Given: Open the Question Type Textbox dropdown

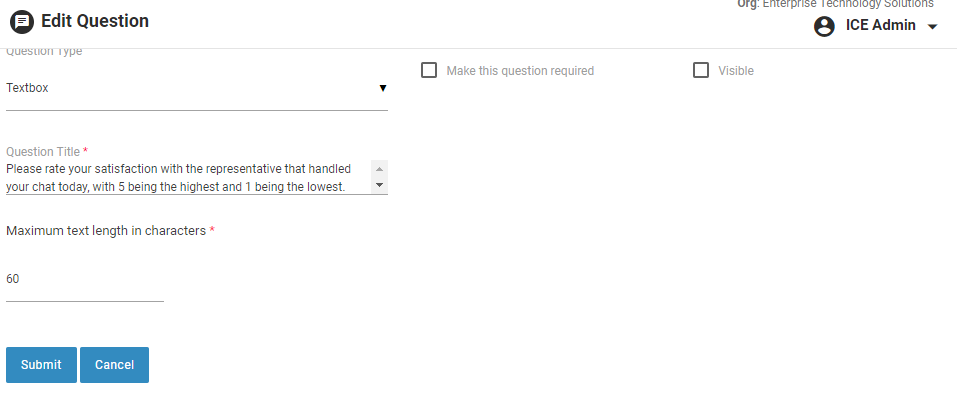Looking at the screenshot, I should click(x=190, y=88).
